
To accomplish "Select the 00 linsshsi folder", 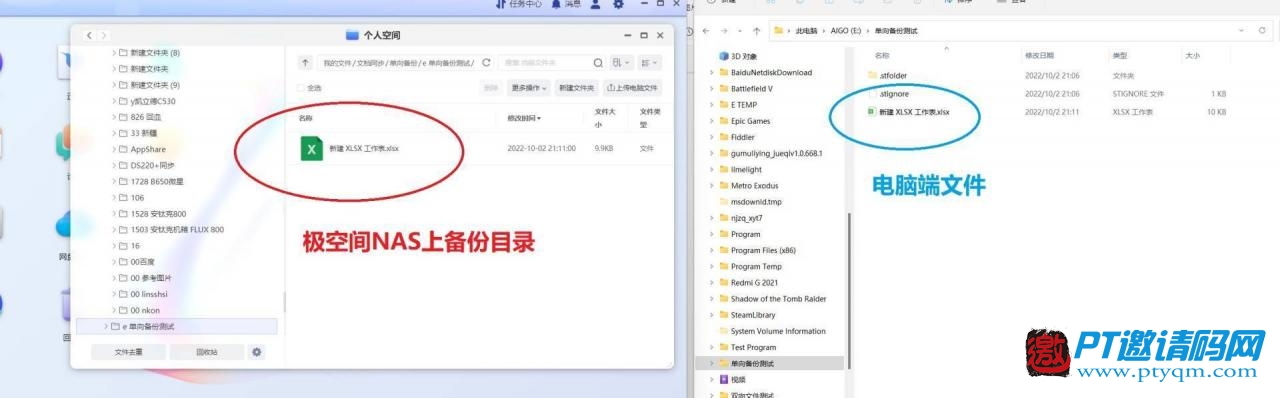I will pyautogui.click(x=149, y=294).
